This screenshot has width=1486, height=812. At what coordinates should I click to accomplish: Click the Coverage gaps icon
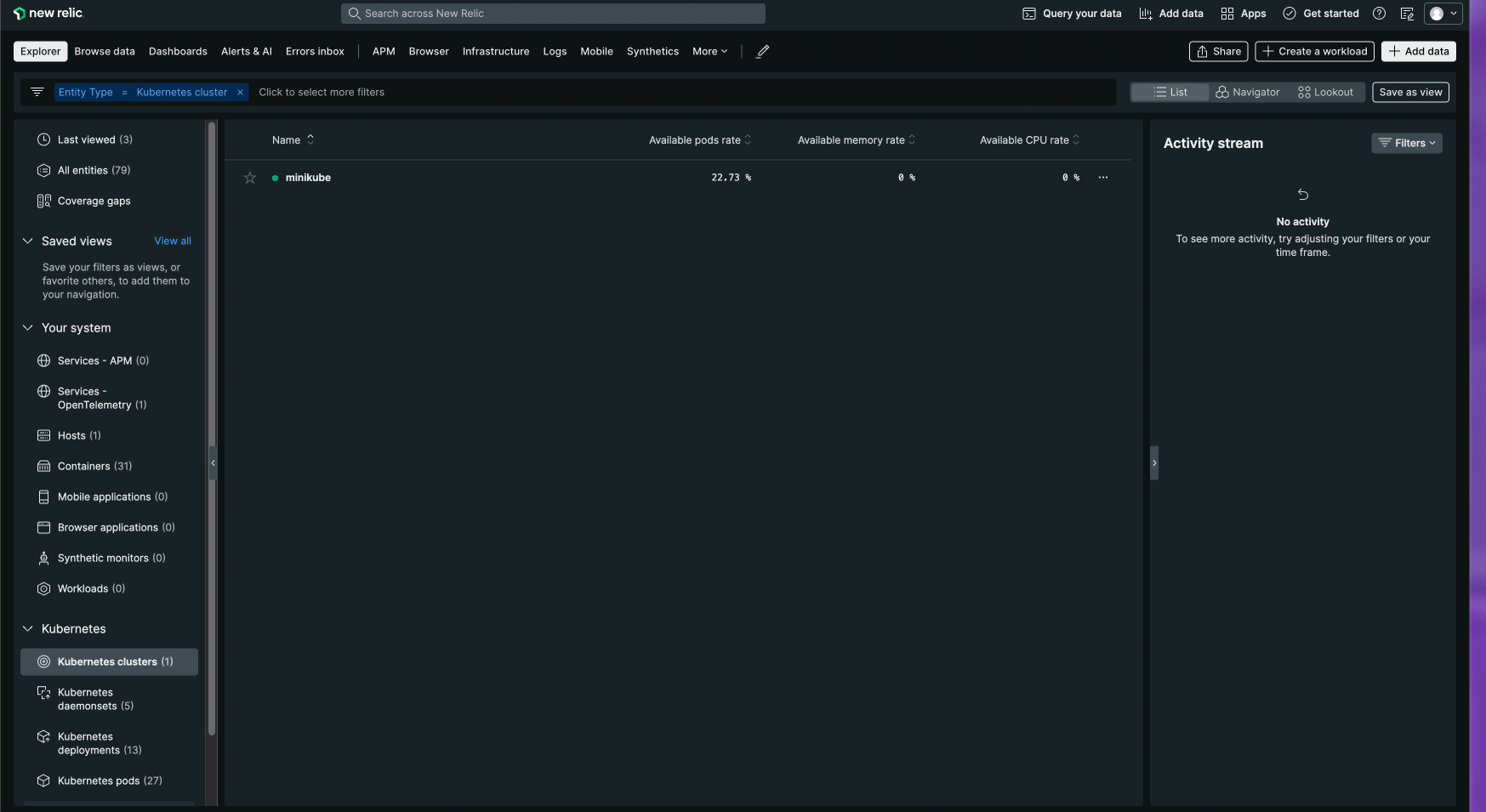click(44, 201)
